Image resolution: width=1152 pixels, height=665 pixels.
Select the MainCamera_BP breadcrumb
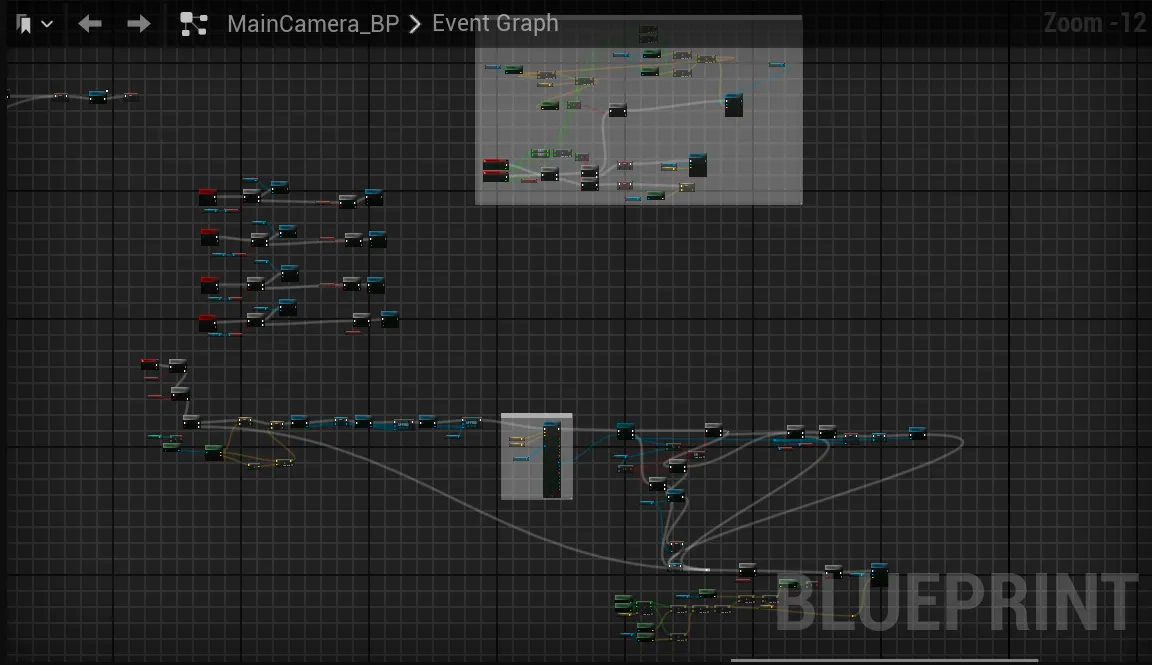pos(312,24)
